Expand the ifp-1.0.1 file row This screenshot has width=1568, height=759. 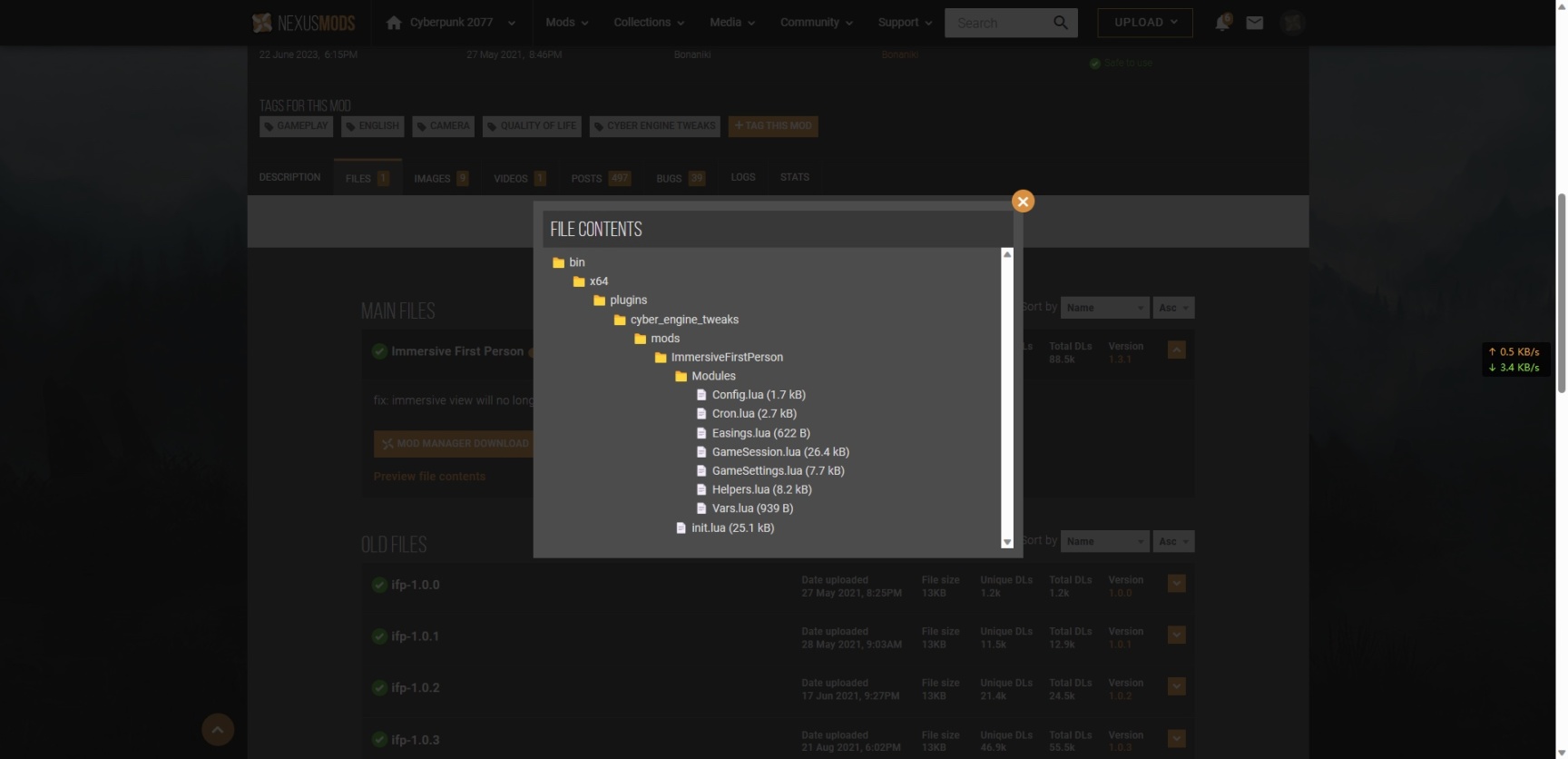(1177, 635)
